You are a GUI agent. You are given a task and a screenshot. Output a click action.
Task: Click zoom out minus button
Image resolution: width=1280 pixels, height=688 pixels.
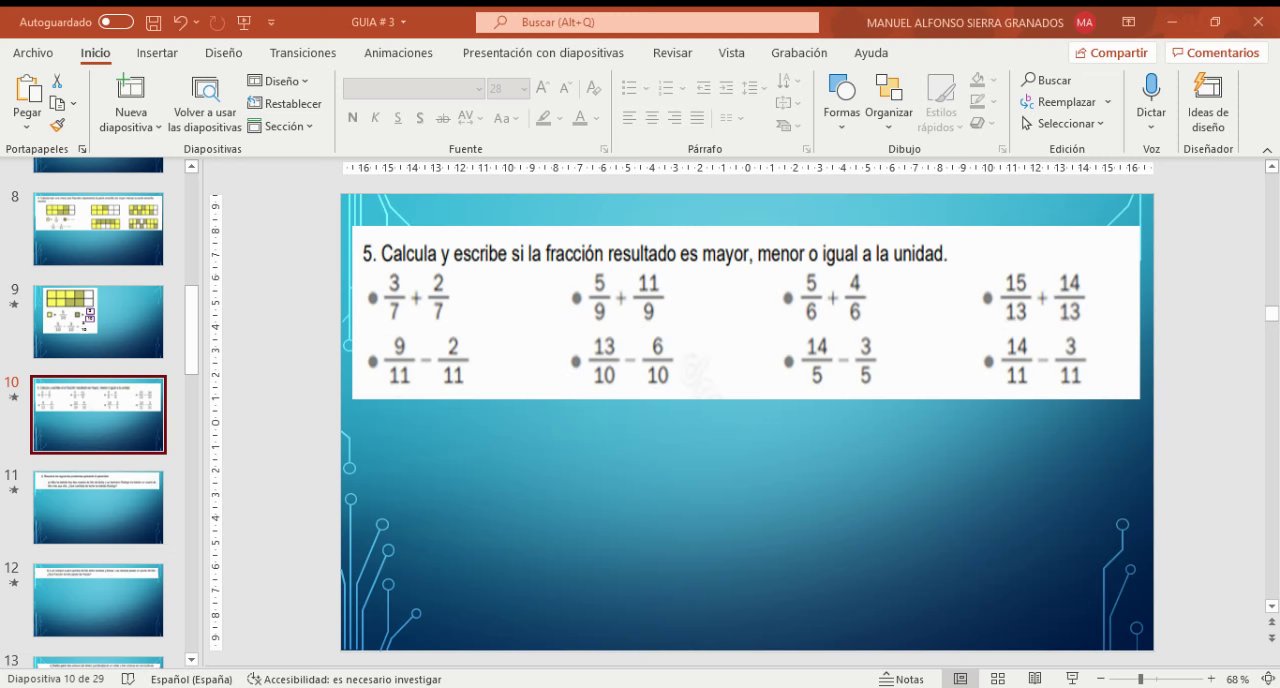coord(1100,679)
